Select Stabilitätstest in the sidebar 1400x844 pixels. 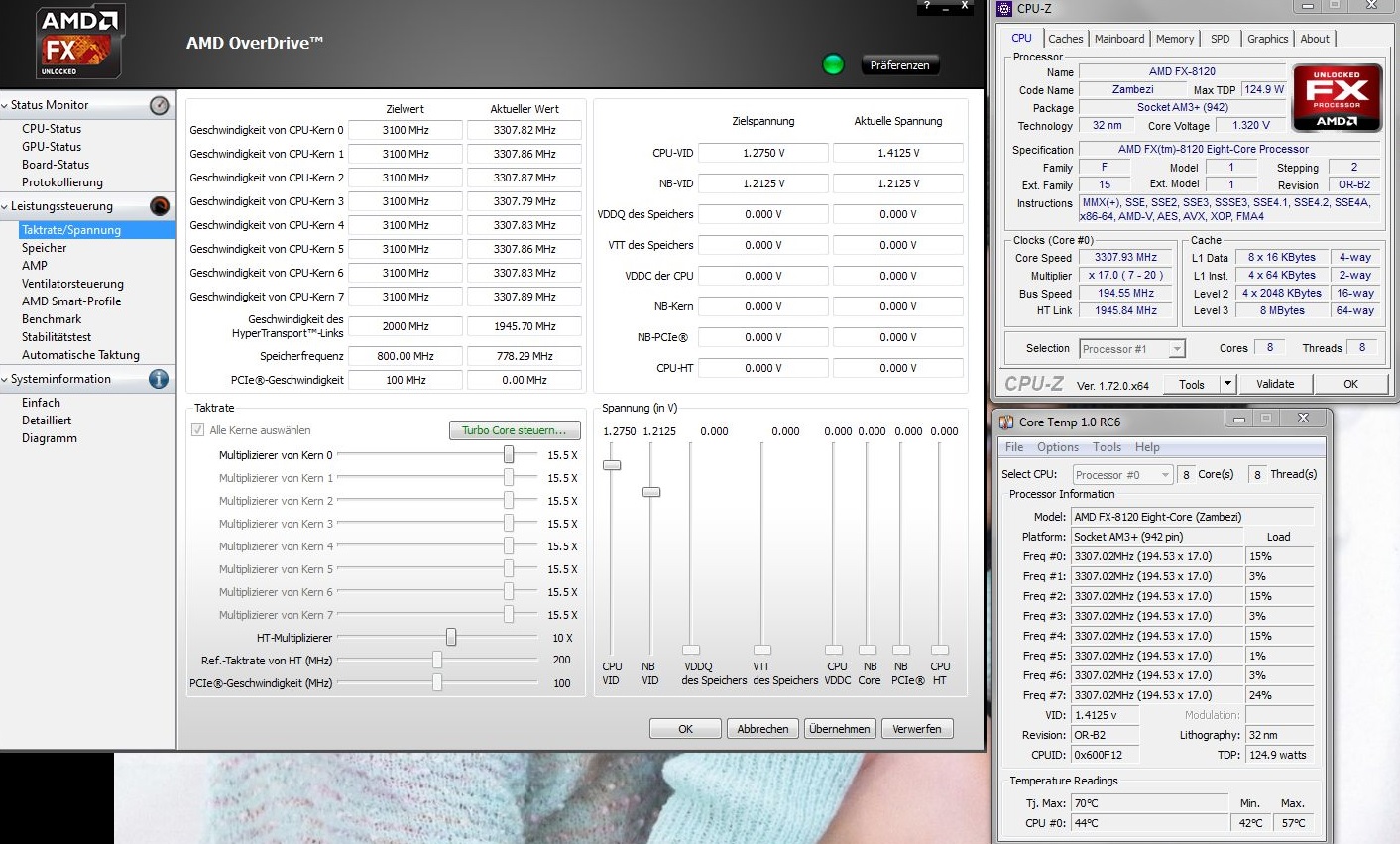coord(57,337)
